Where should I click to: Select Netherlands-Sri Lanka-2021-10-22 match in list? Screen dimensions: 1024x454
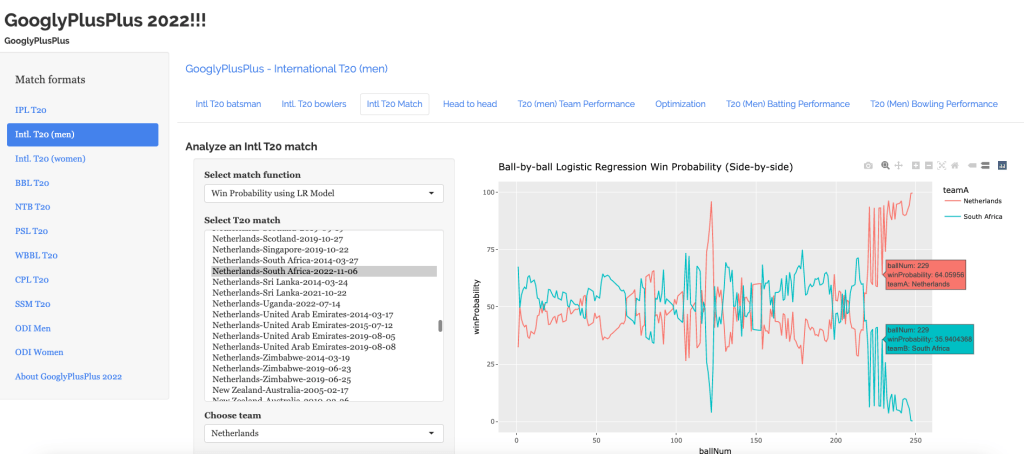tap(280, 293)
